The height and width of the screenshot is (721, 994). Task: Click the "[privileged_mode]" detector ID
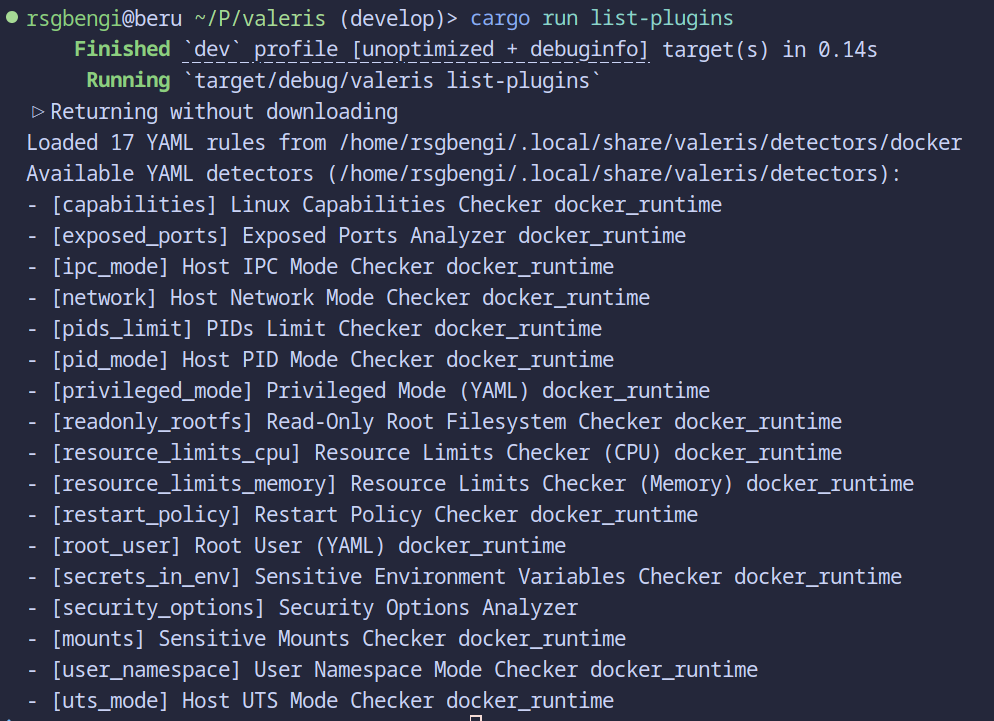(x=152, y=391)
